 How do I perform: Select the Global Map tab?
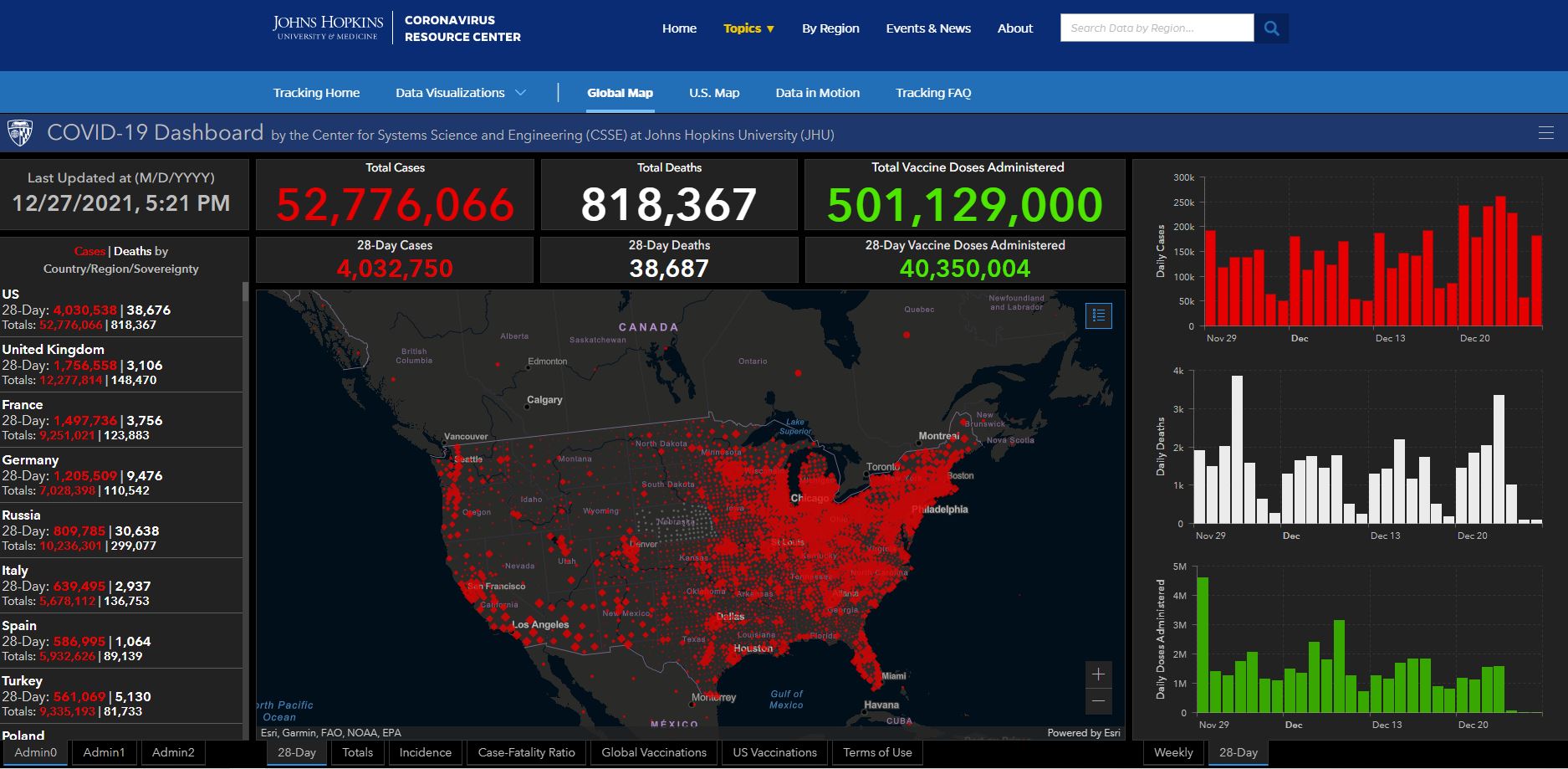tap(620, 93)
